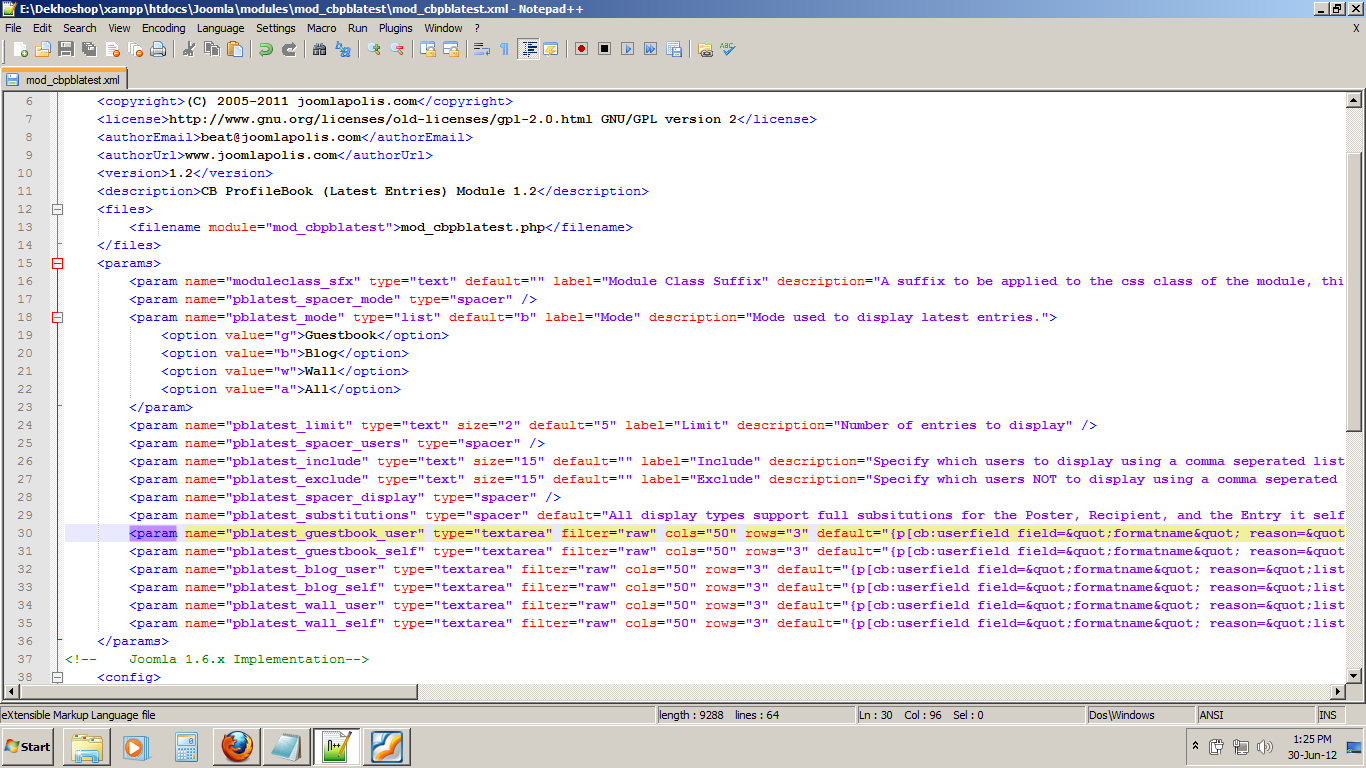Viewport: 1366px width, 768px height.
Task: Click the Copy toolbar icon
Action: tap(212, 49)
